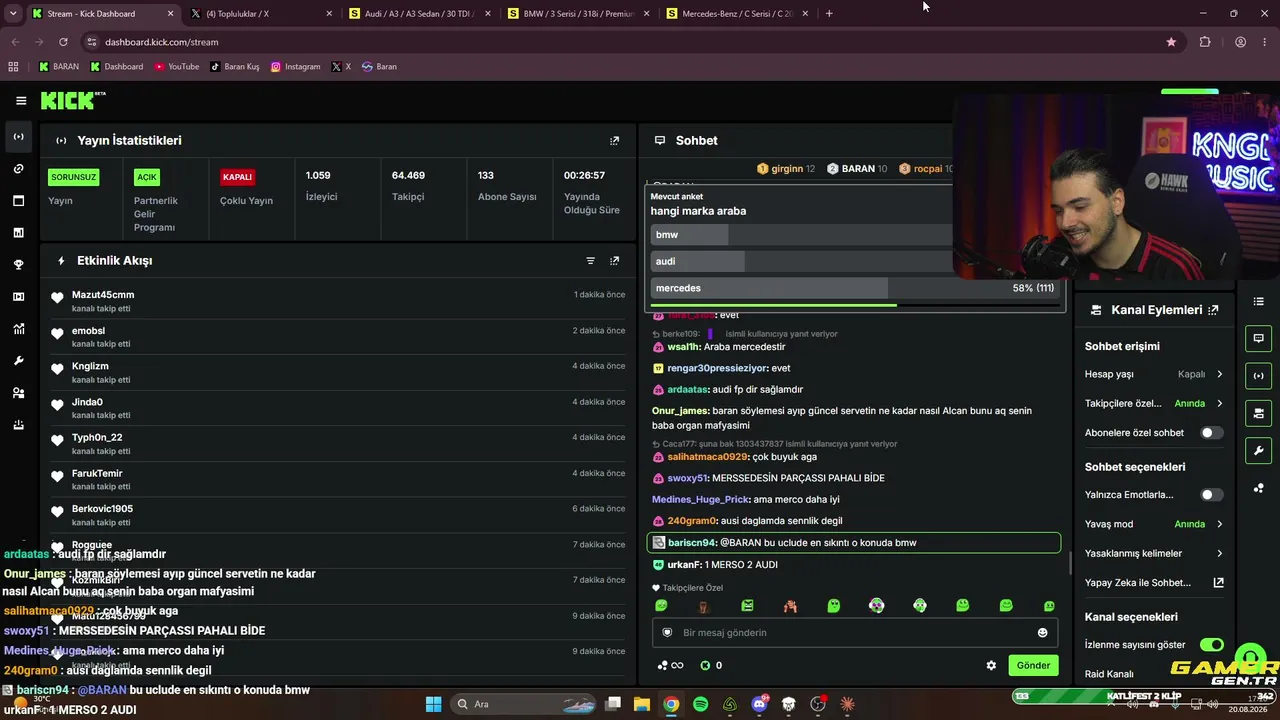The image size is (1280, 720).
Task: Open the trophy icon in left sidebar
Action: [x=18, y=265]
